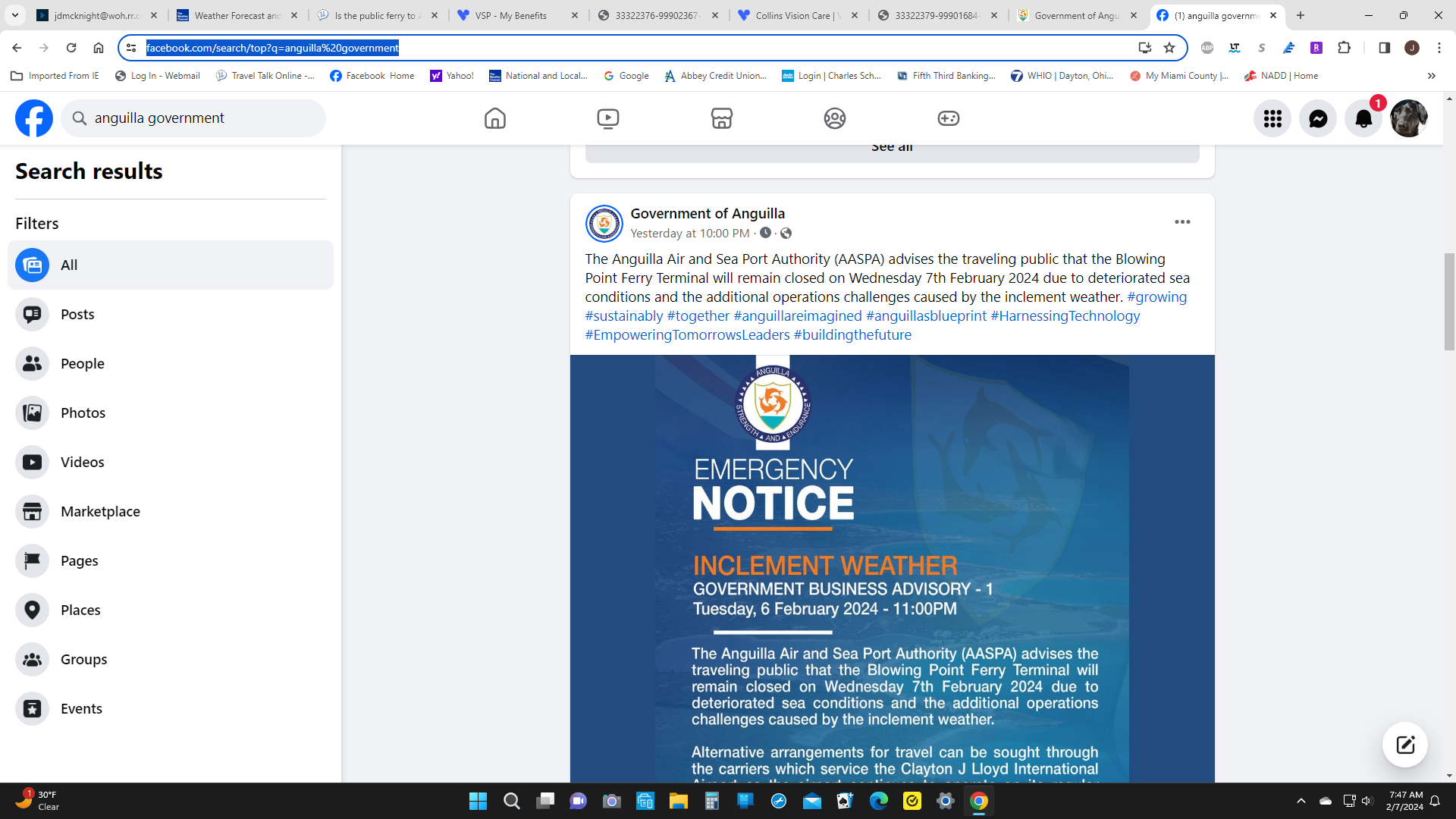Open a new Chrome tab
This screenshot has width=1456, height=819.
(x=1300, y=15)
